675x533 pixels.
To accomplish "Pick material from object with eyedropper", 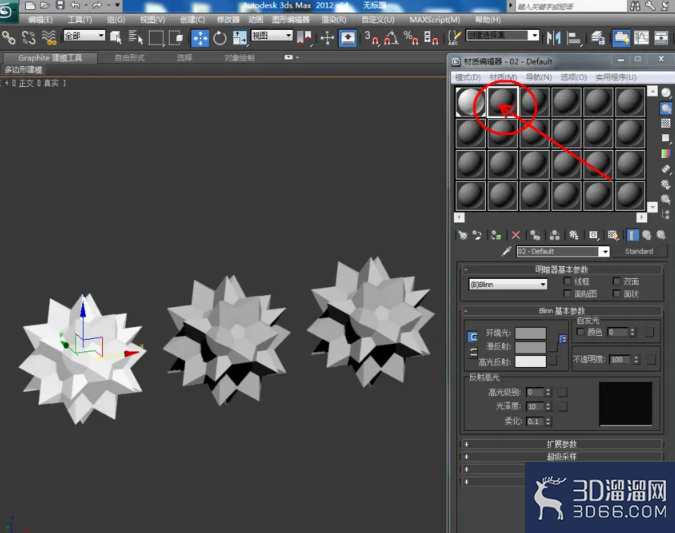I will coord(506,251).
